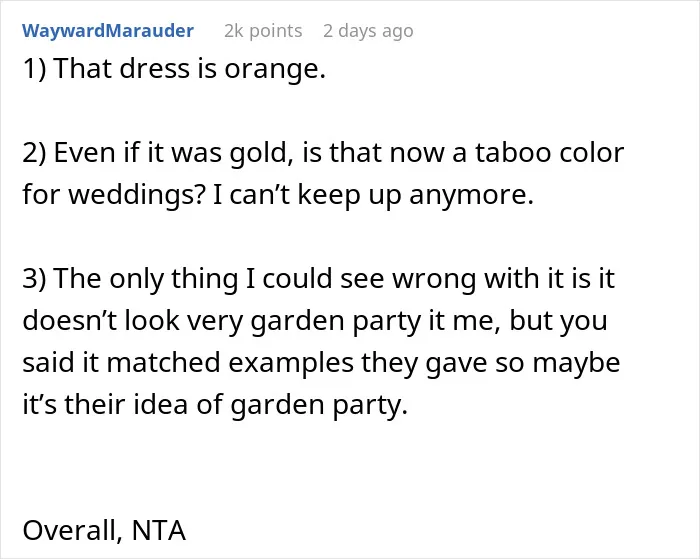This screenshot has width=700, height=559.
Task: Click the number '3)' starting point three
Action: 34,279
